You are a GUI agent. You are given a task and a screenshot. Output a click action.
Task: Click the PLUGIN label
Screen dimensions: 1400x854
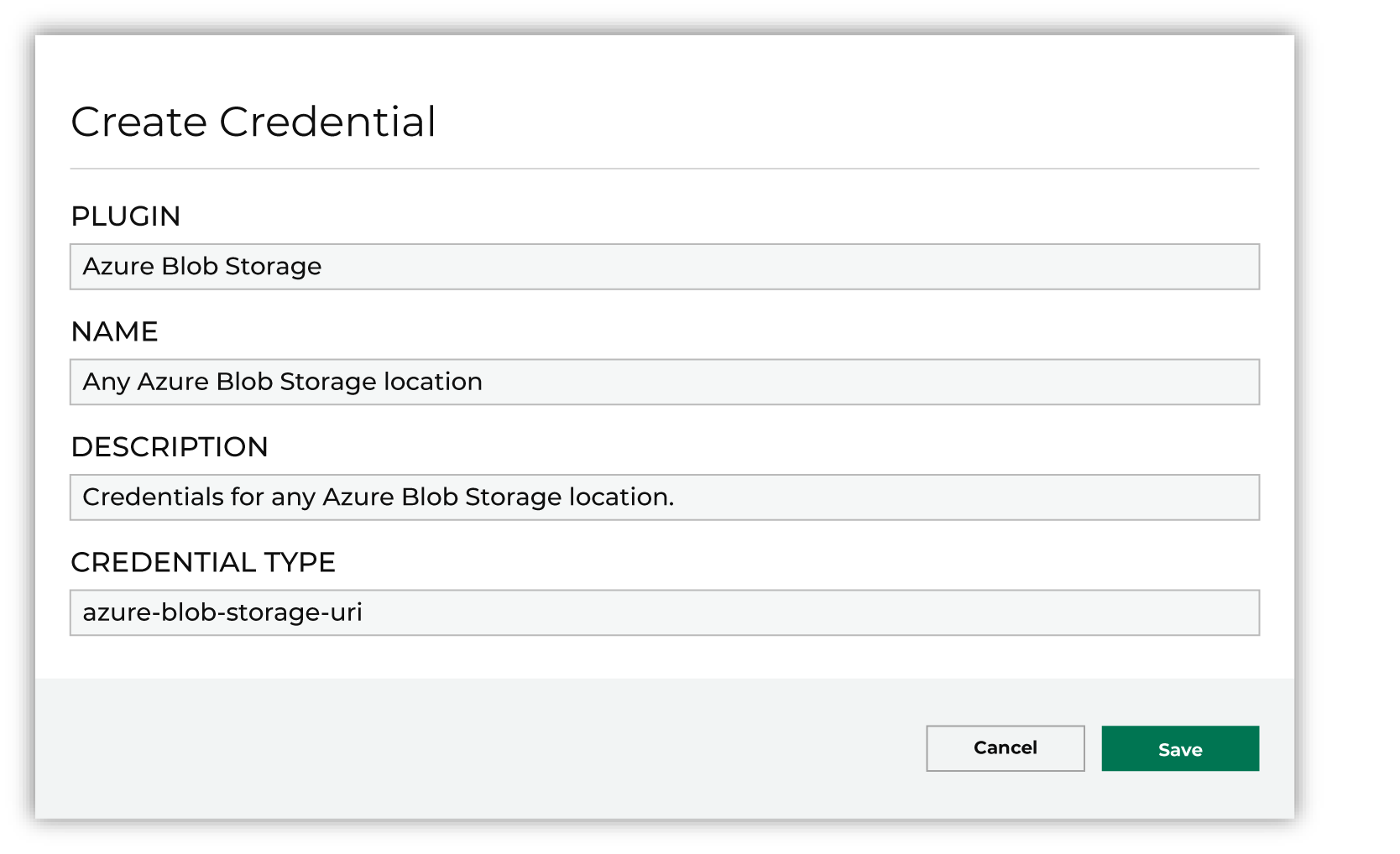[126, 216]
